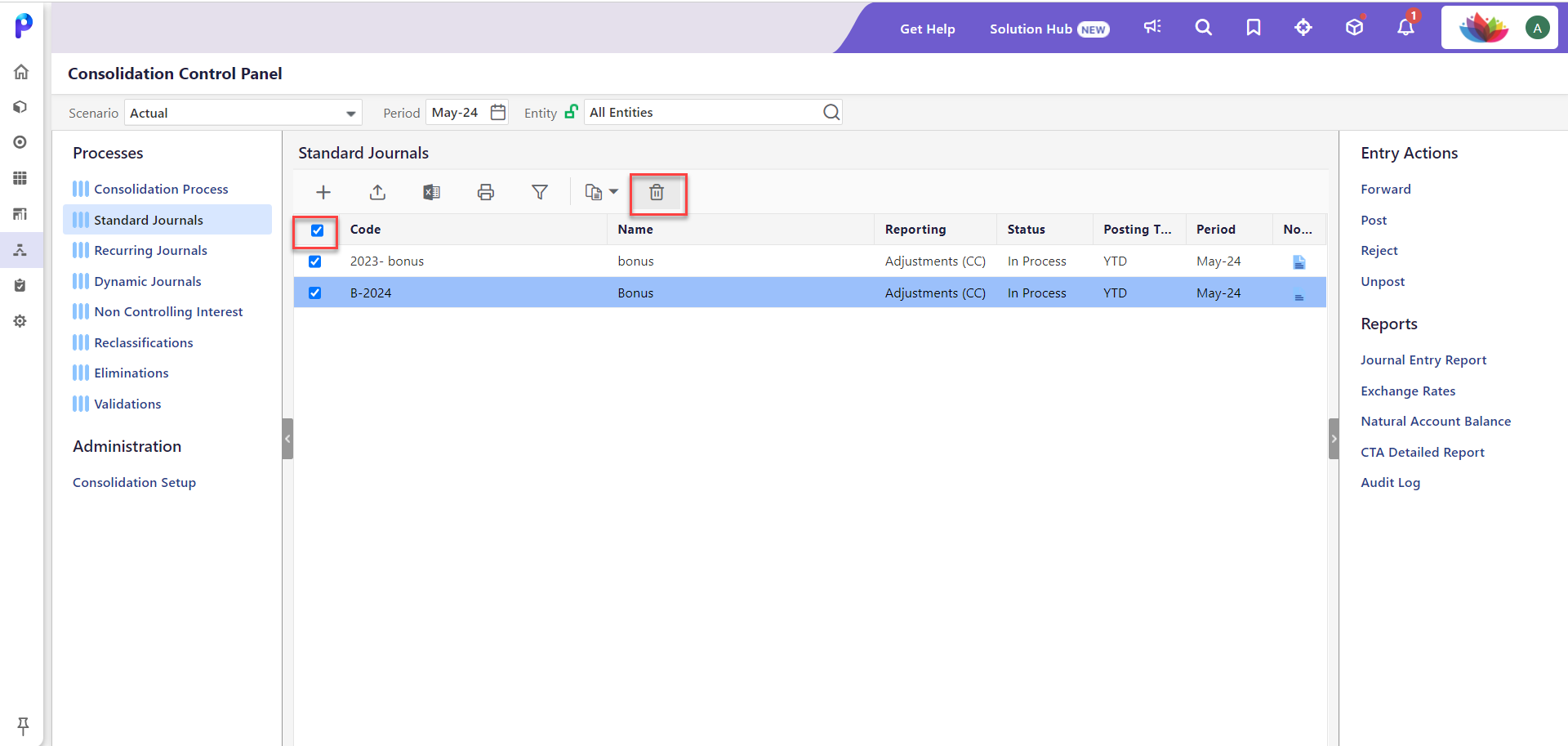Click the upload journals icon

[x=377, y=192]
